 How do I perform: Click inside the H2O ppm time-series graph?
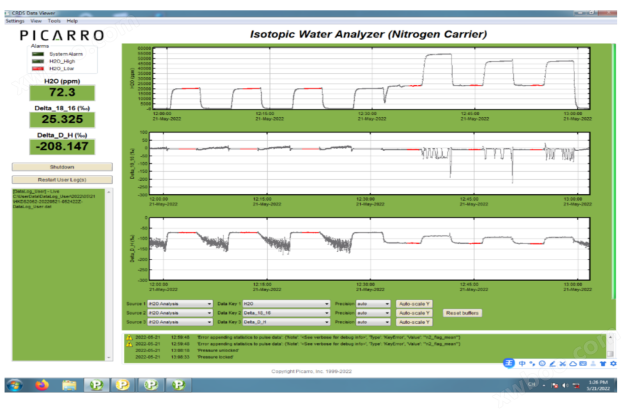click(370, 78)
